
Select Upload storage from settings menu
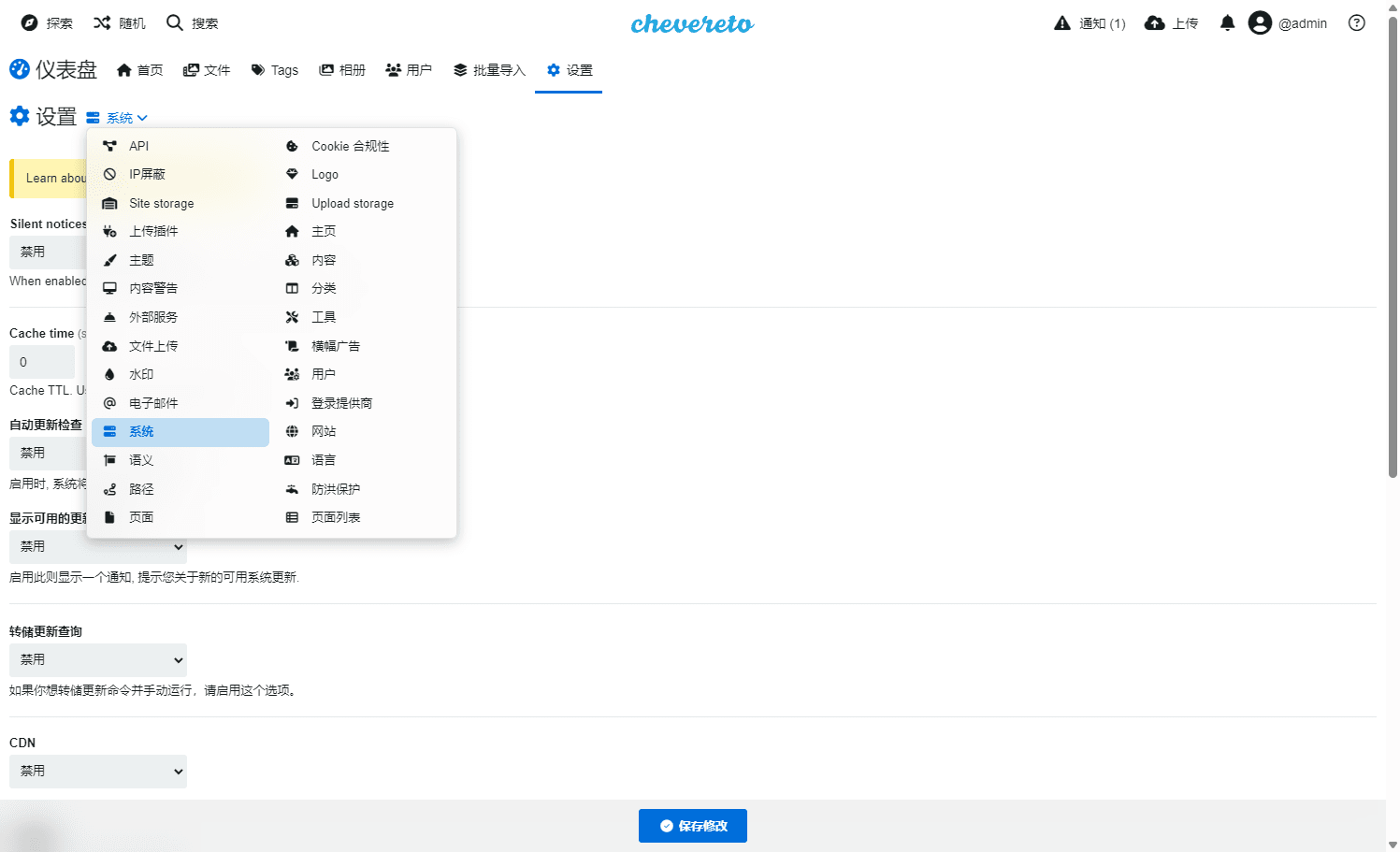tap(363, 203)
